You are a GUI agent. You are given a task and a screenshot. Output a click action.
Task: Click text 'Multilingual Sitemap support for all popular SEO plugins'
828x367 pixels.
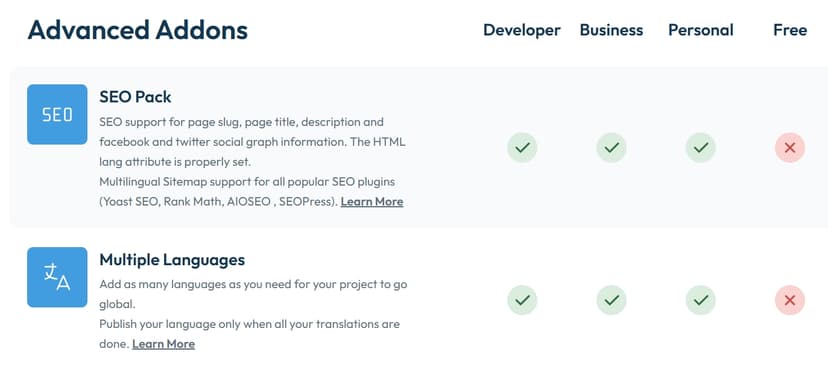click(247, 182)
